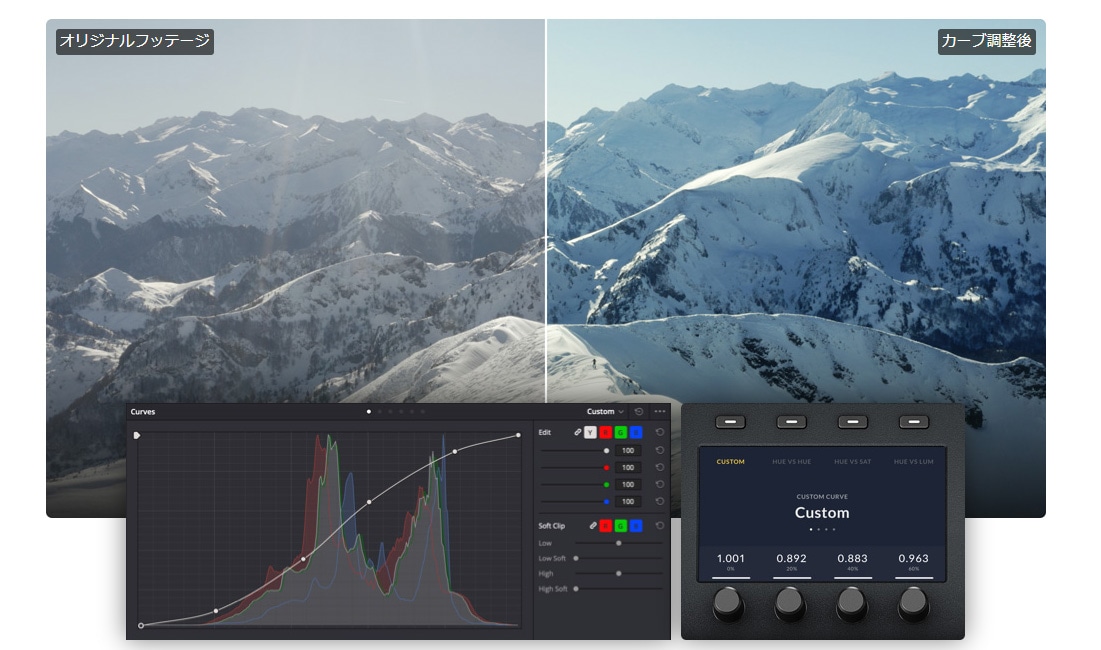Screen dimensions: 1101x650
Task: Select the CUSTOM tab on panel display
Action: [x=730, y=462]
